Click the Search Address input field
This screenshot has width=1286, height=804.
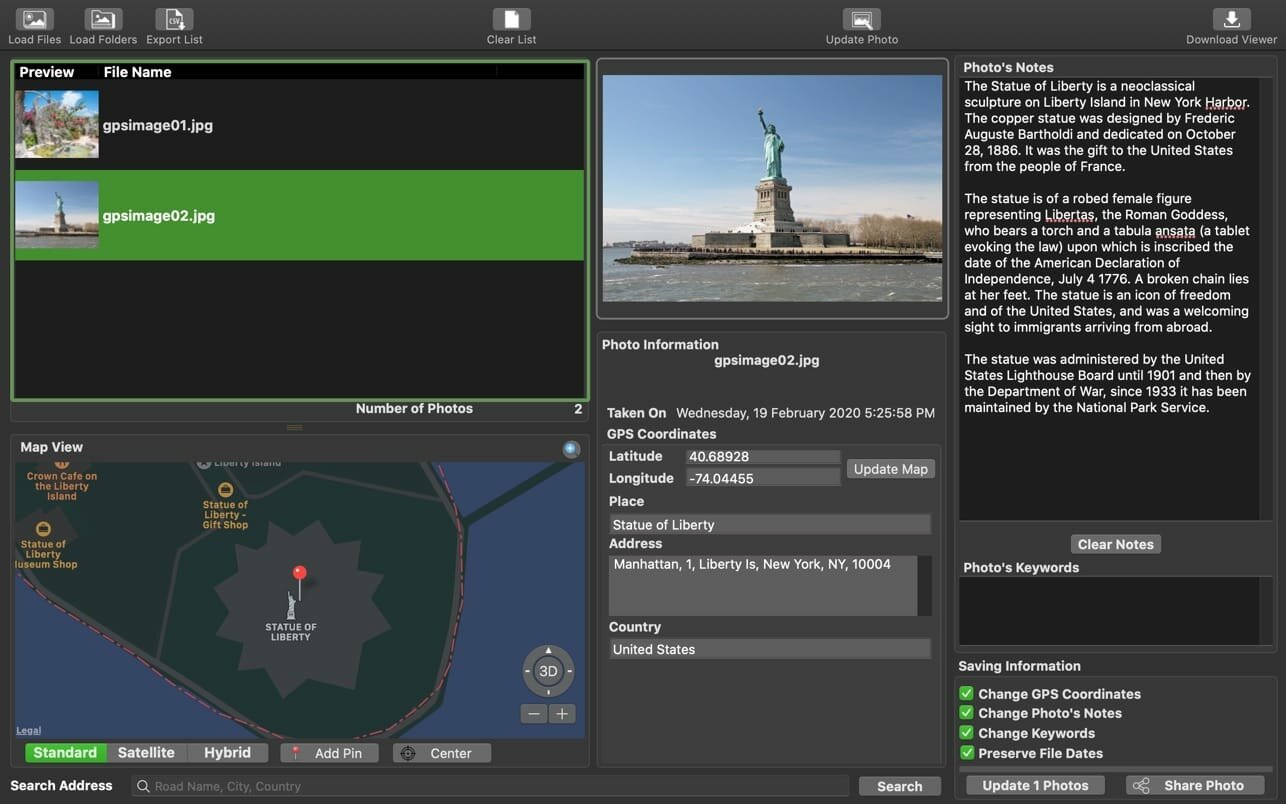pos(490,786)
